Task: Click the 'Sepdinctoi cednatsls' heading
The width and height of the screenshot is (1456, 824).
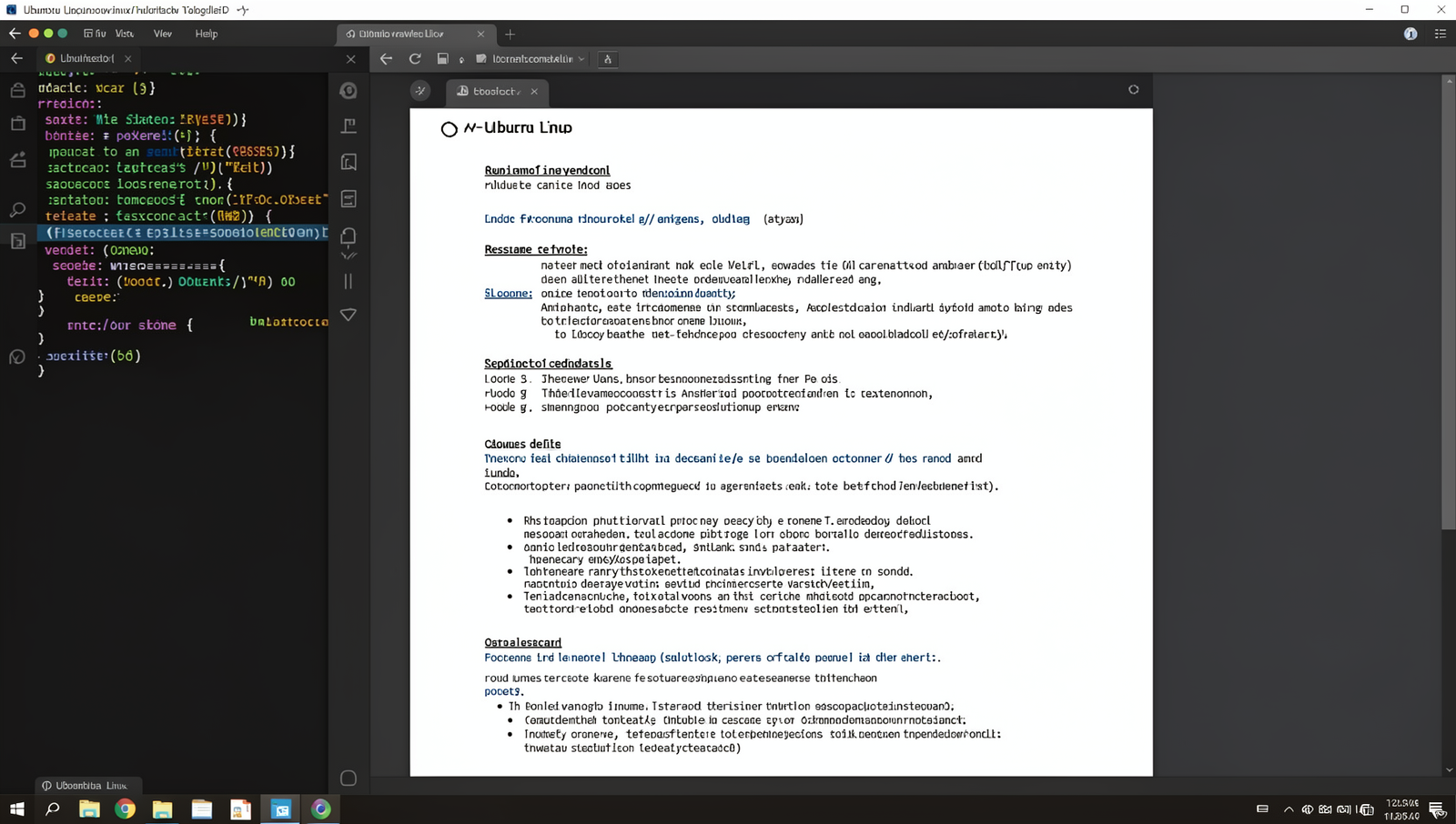Action: click(x=548, y=363)
